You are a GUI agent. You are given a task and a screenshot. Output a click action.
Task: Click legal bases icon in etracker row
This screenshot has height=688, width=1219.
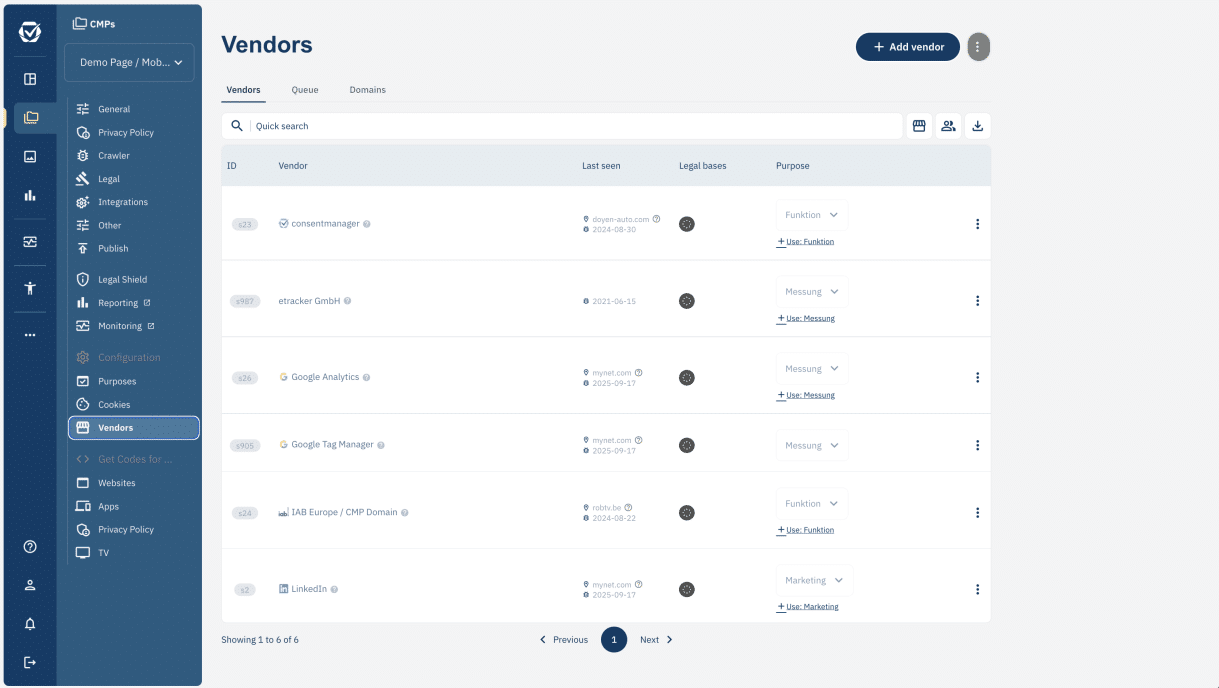tap(686, 301)
